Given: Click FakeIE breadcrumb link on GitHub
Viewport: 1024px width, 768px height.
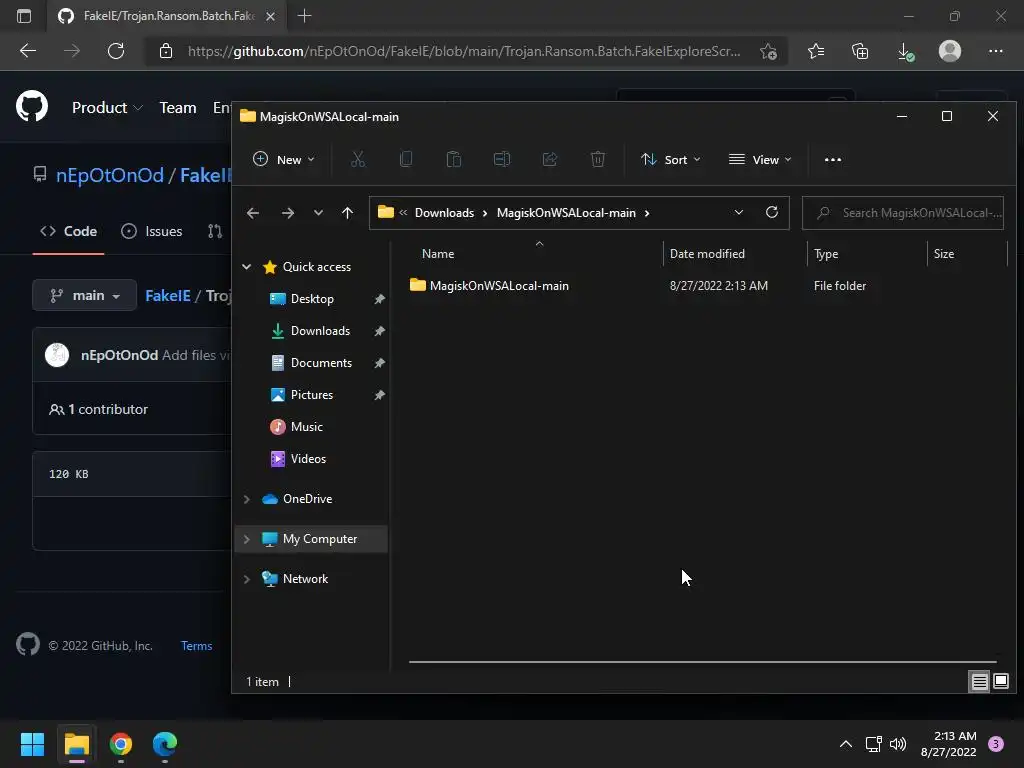Looking at the screenshot, I should pyautogui.click(x=168, y=296).
